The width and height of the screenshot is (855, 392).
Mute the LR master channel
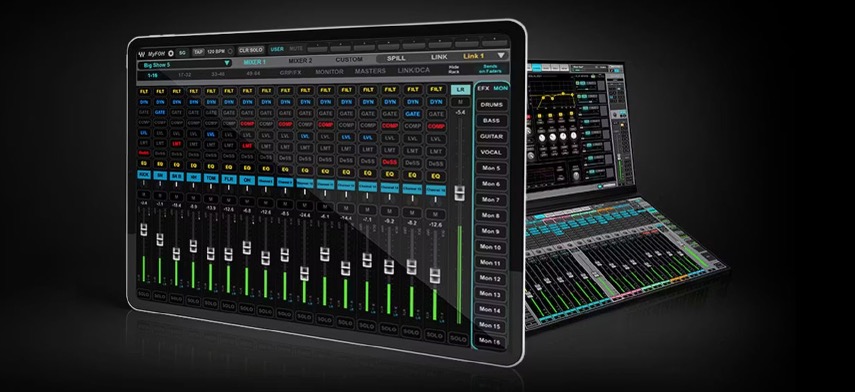point(460,102)
